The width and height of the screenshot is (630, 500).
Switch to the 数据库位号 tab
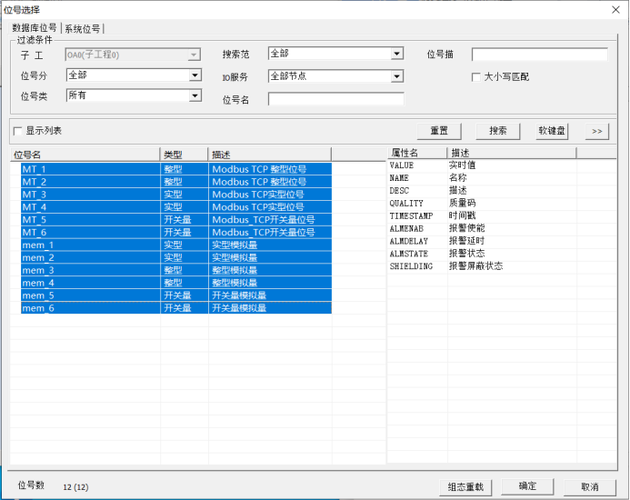[x=35, y=28]
